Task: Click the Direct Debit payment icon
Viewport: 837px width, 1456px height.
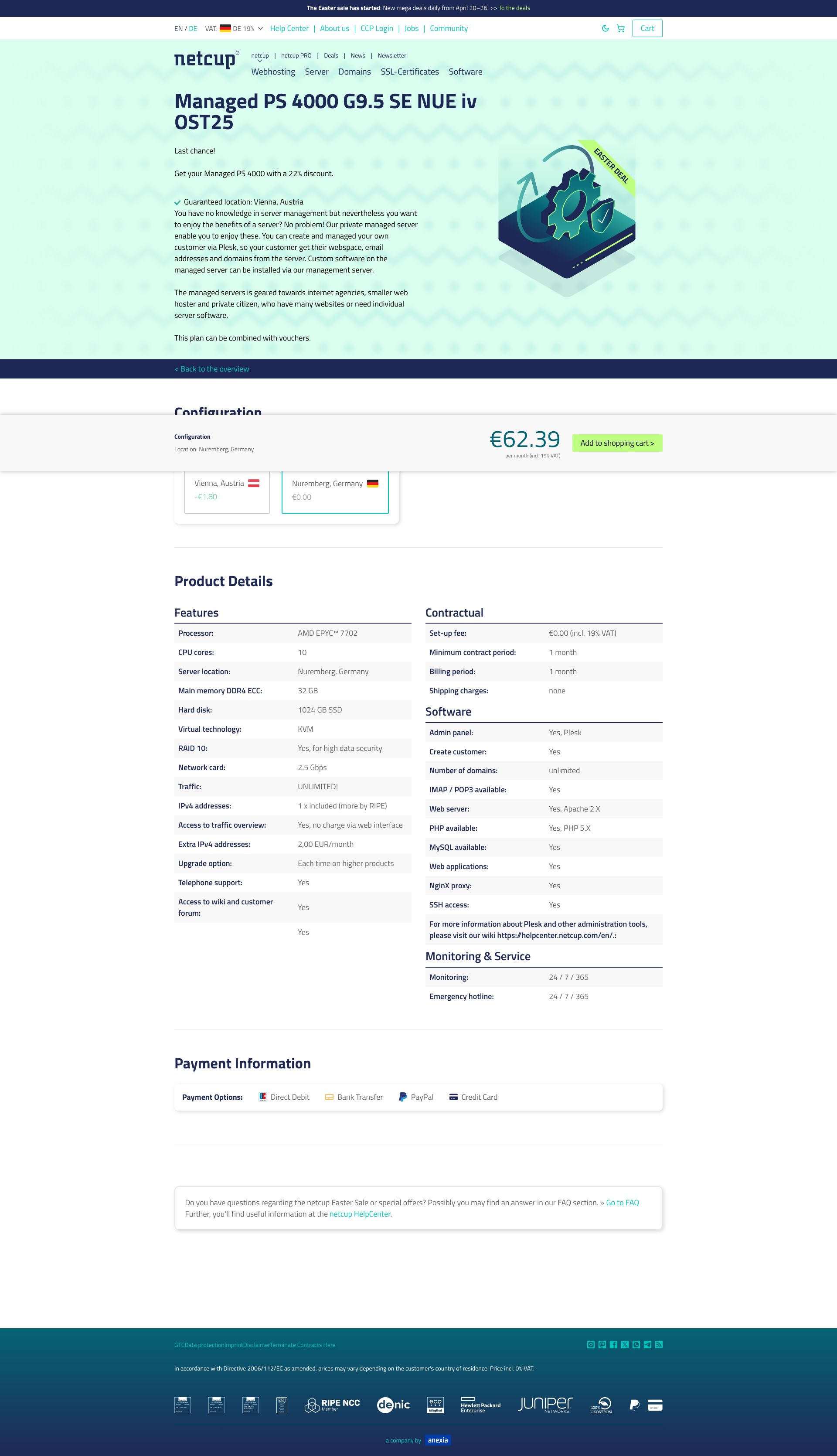Action: pyautogui.click(x=263, y=1097)
